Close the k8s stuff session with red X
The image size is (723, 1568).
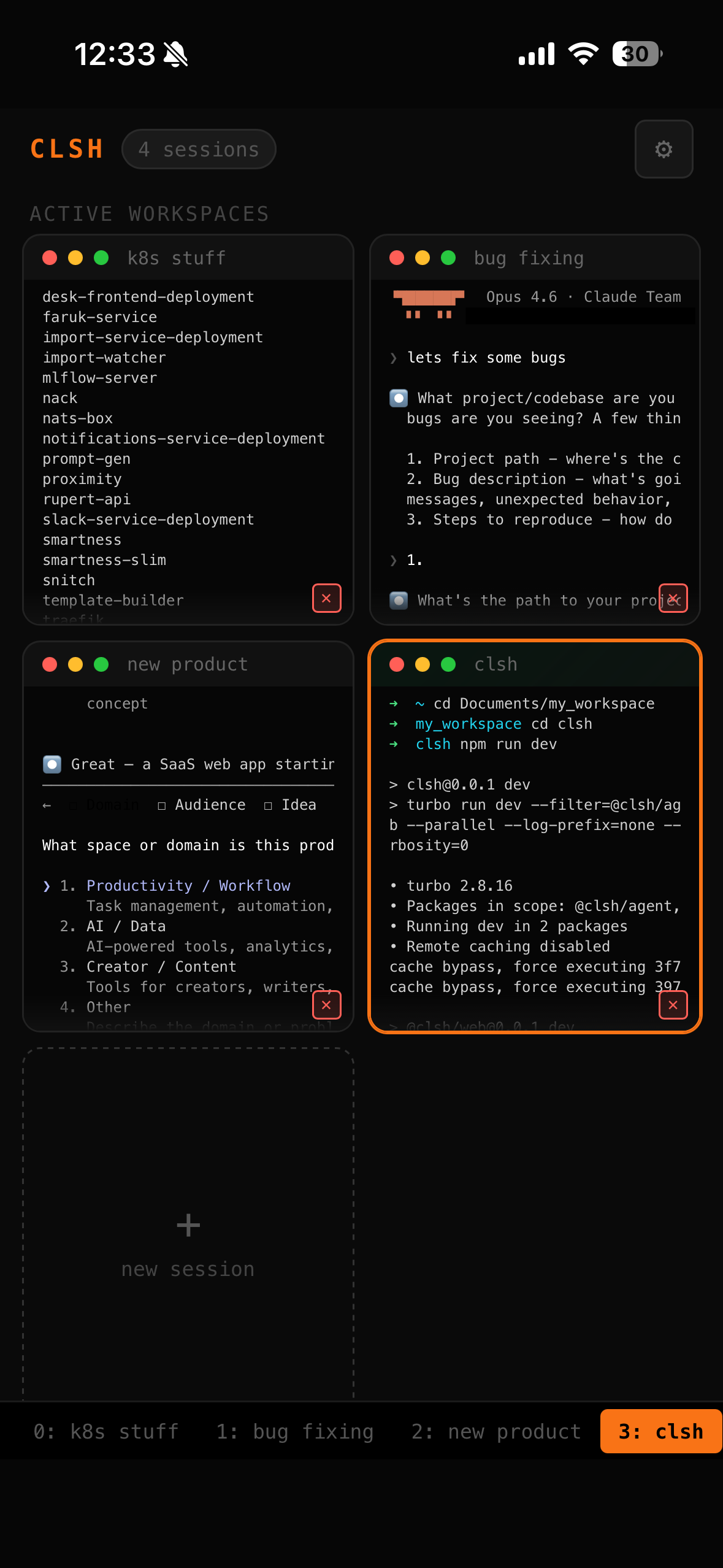(x=326, y=598)
